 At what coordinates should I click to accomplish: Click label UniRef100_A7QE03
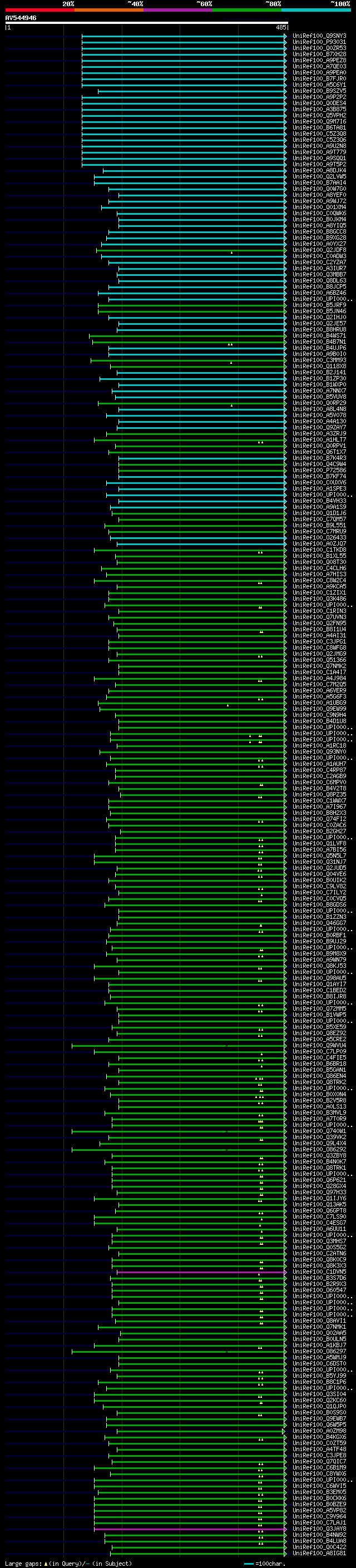(319, 66)
